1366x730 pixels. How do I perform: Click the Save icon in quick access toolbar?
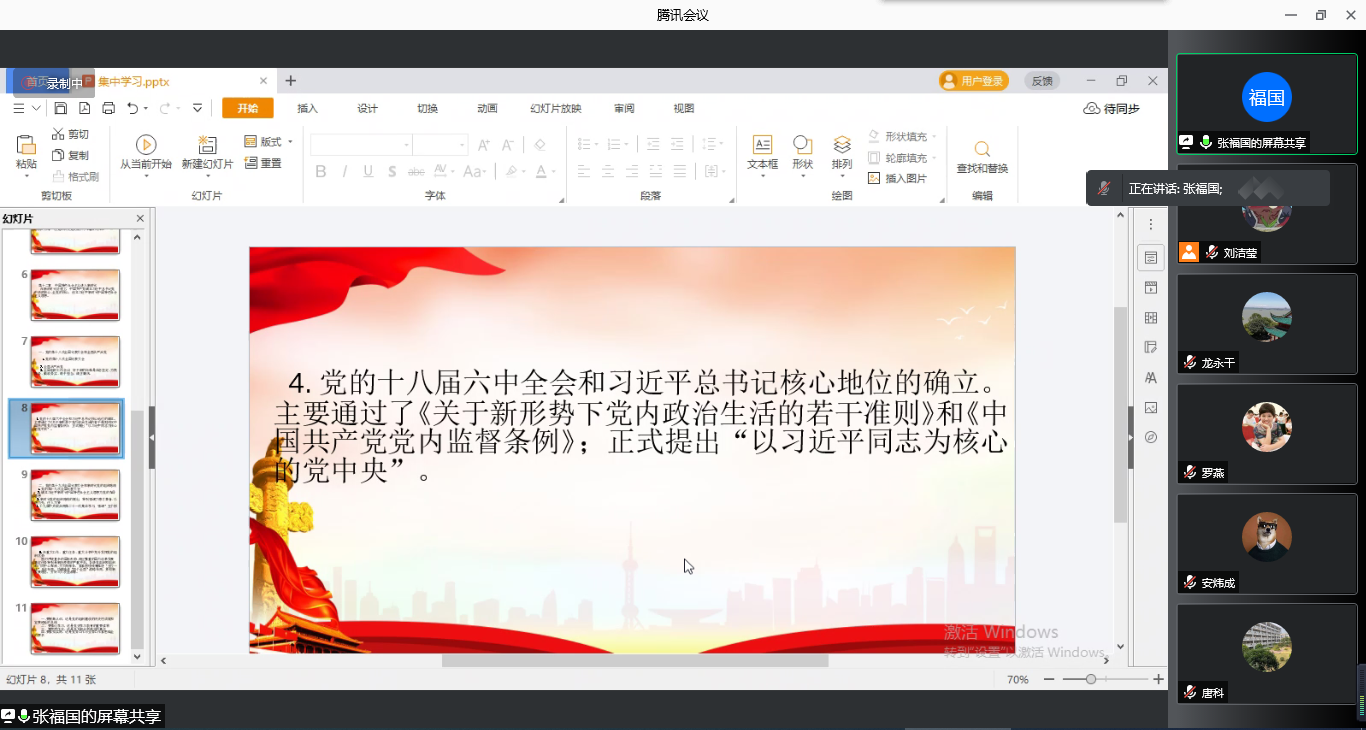(x=61, y=108)
